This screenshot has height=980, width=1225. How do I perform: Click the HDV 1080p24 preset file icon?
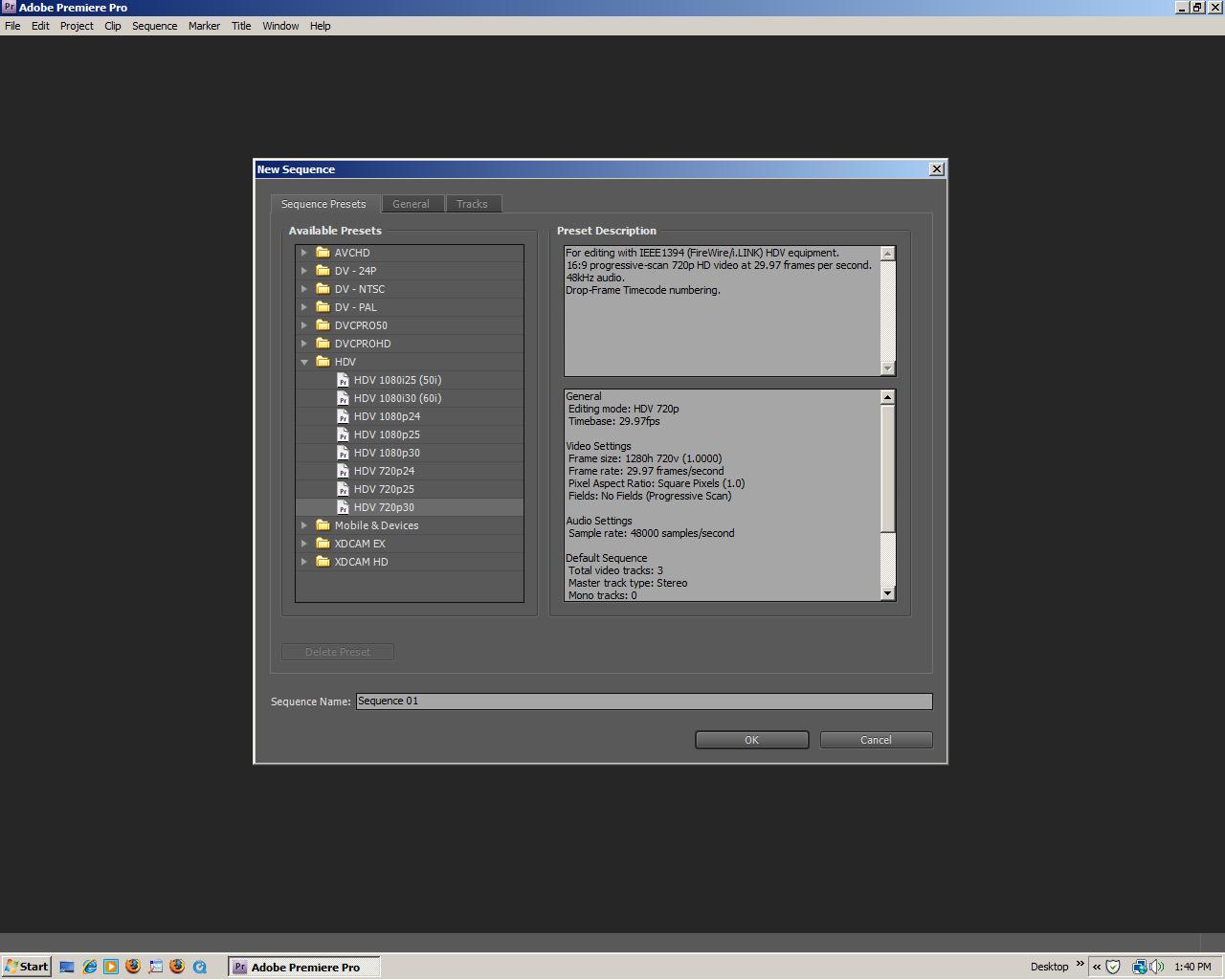tap(343, 416)
